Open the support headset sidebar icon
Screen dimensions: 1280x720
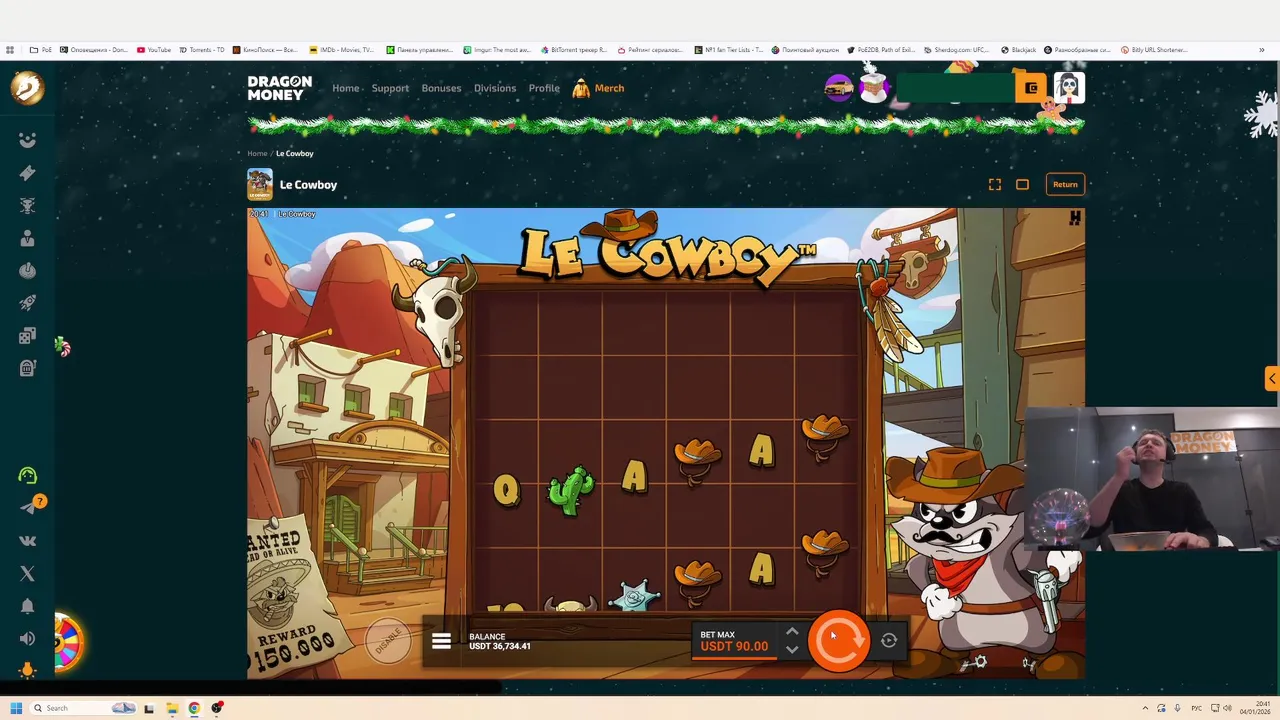pyautogui.click(x=27, y=476)
